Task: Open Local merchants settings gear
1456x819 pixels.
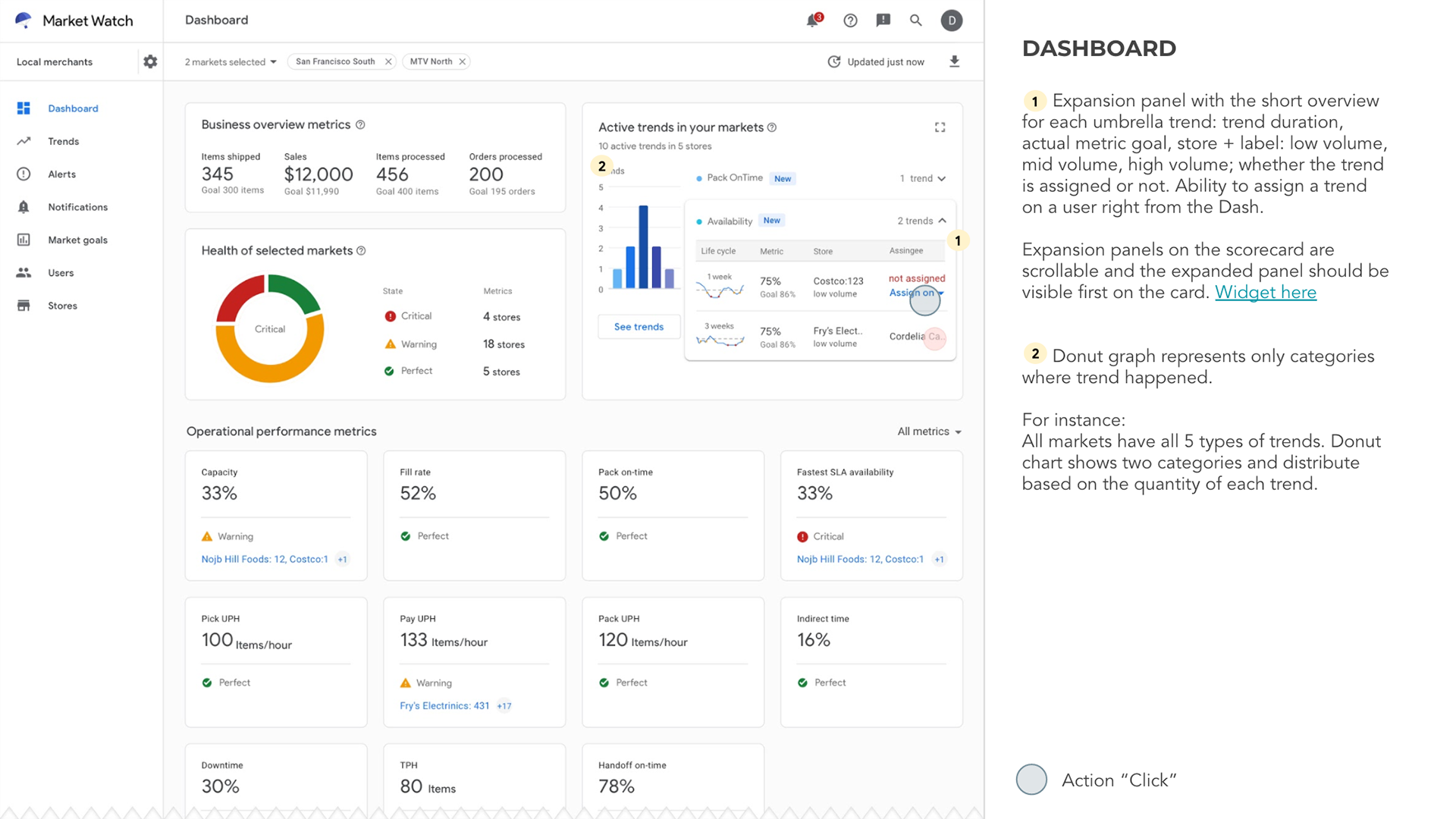Action: 150,61
